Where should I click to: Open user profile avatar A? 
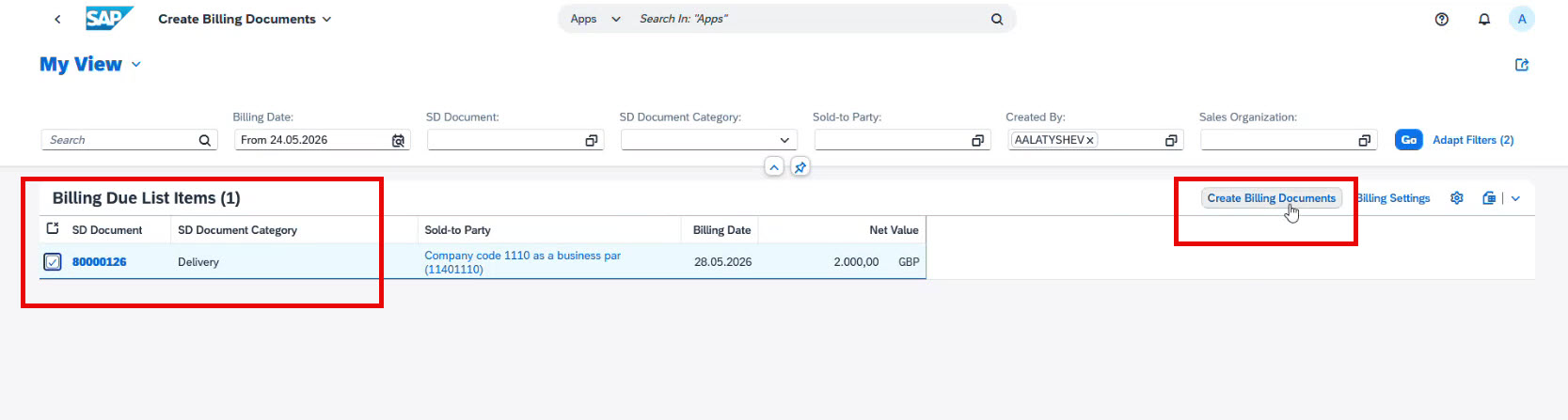click(x=1522, y=19)
